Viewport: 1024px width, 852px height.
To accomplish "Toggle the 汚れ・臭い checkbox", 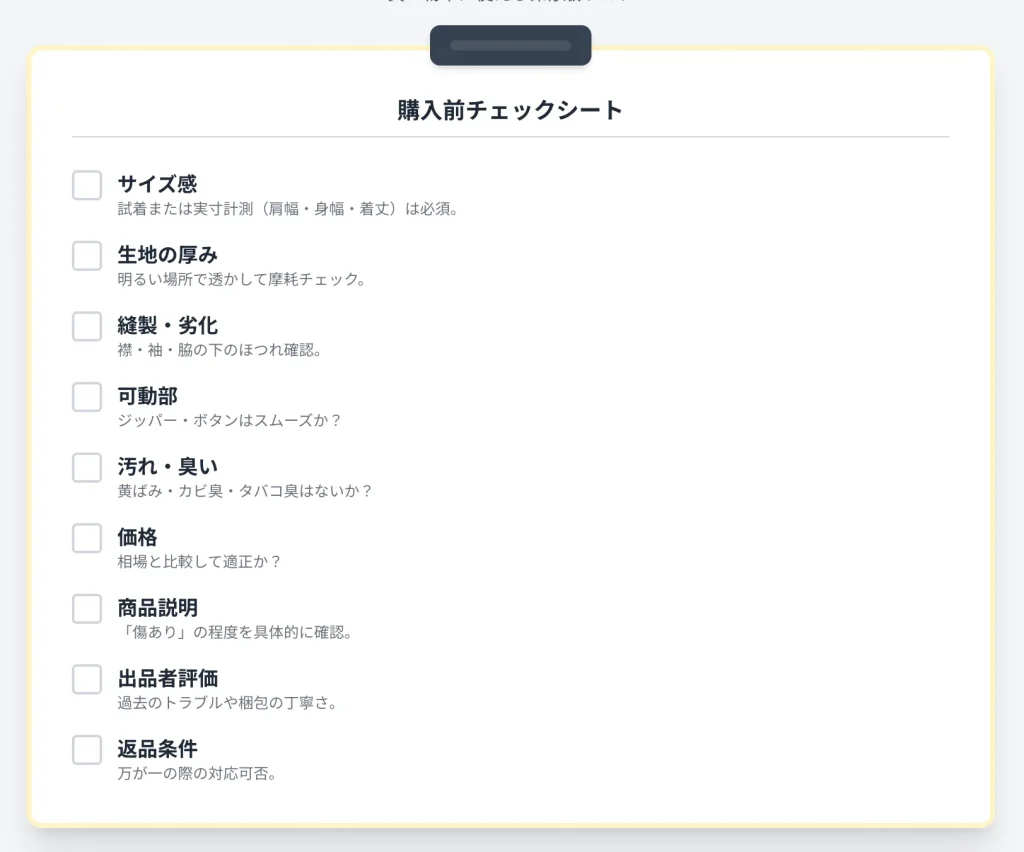I will pyautogui.click(x=87, y=467).
